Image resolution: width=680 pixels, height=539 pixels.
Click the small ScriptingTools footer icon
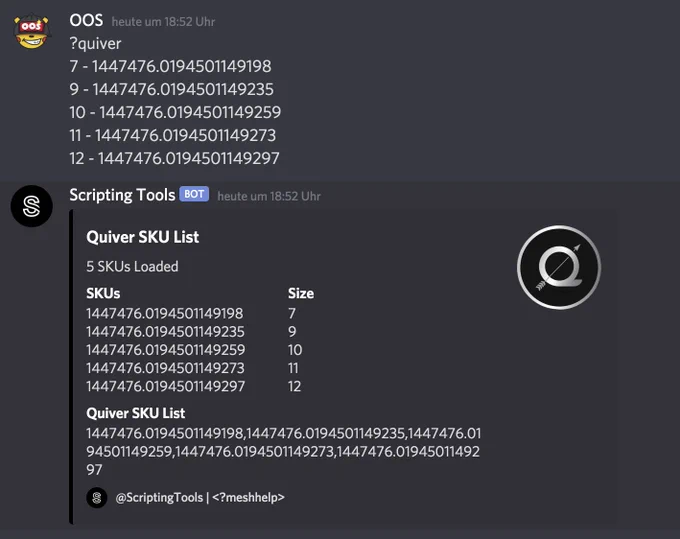(x=97, y=497)
